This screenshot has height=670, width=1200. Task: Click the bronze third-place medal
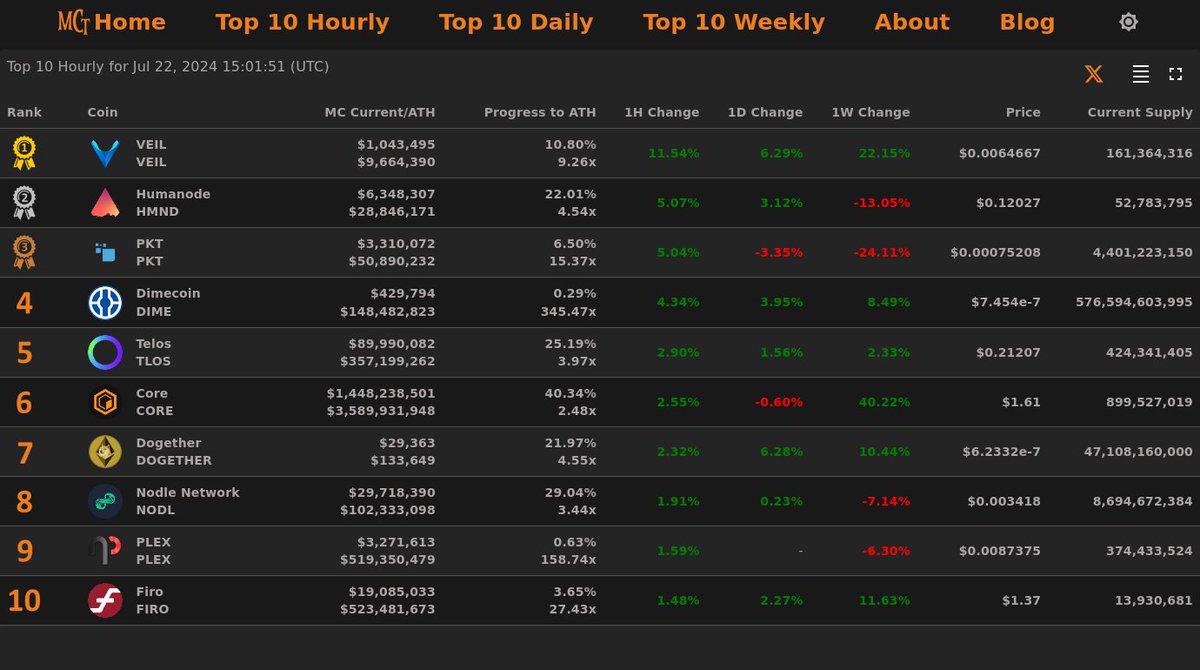(x=24, y=252)
